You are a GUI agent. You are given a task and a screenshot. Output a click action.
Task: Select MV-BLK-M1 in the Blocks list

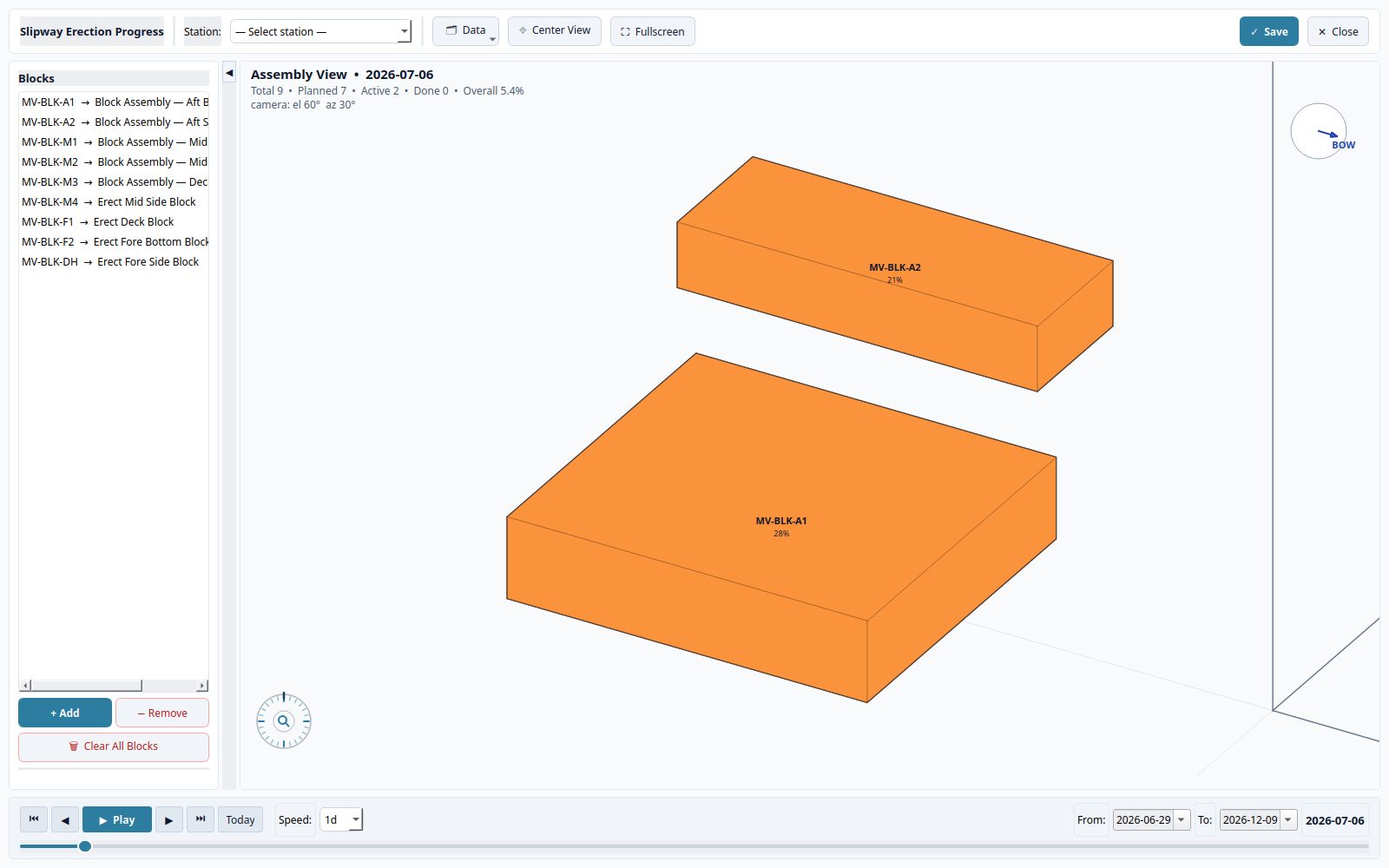(114, 142)
